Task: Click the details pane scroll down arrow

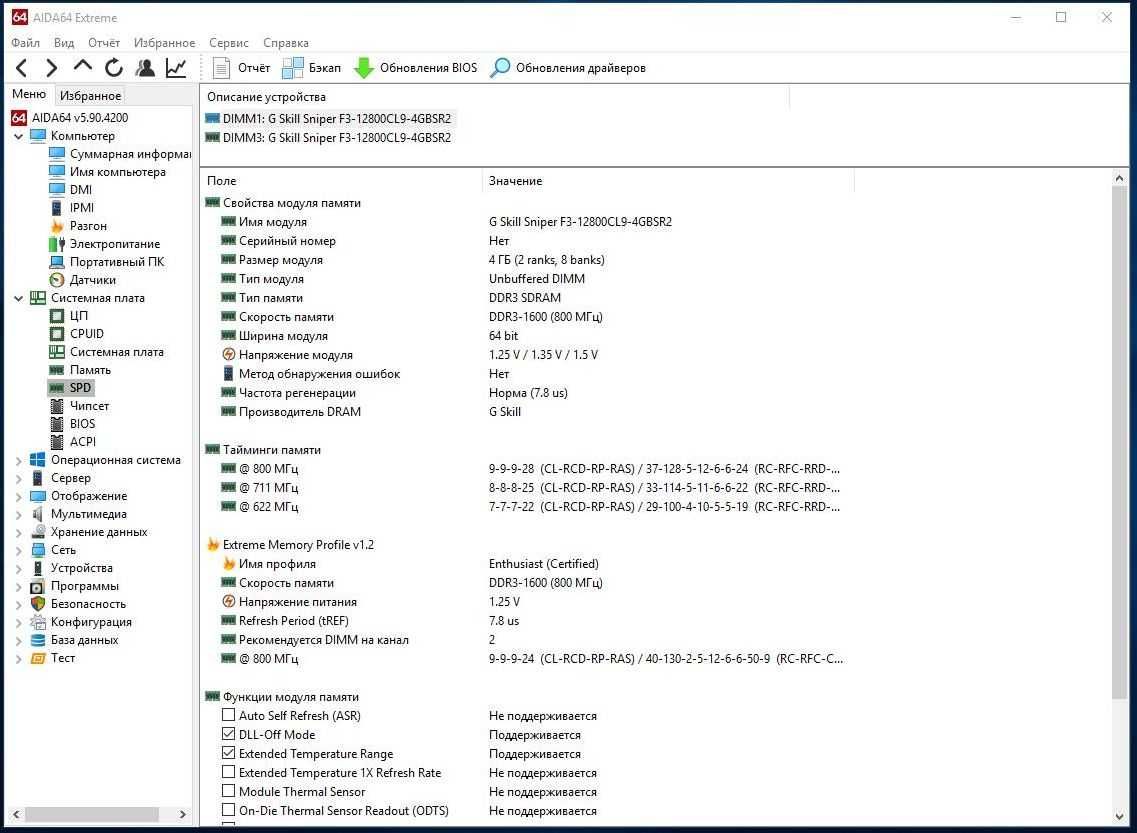Action: click(1119, 816)
